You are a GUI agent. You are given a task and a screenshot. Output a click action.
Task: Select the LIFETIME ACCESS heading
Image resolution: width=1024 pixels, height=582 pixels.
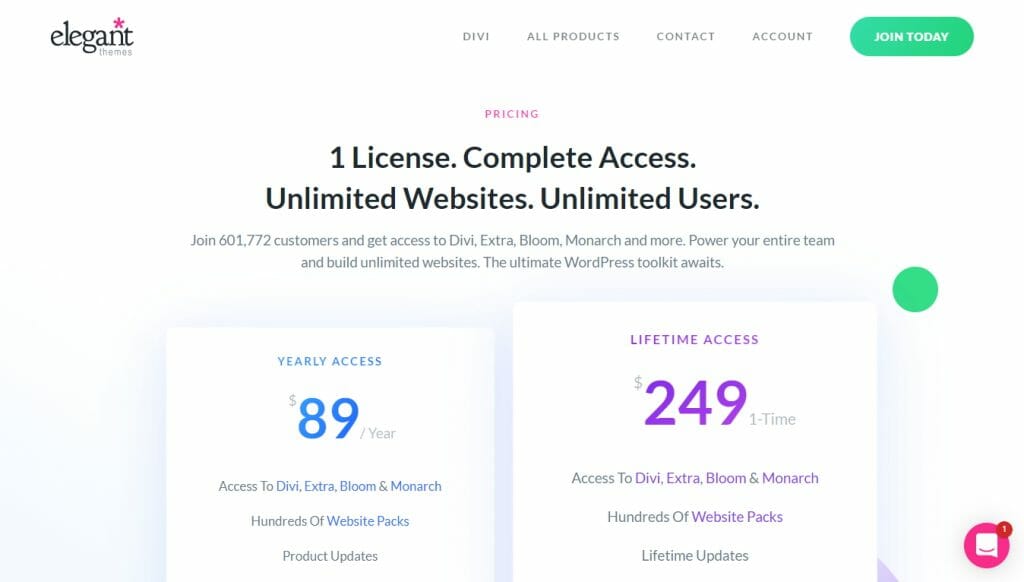(695, 340)
